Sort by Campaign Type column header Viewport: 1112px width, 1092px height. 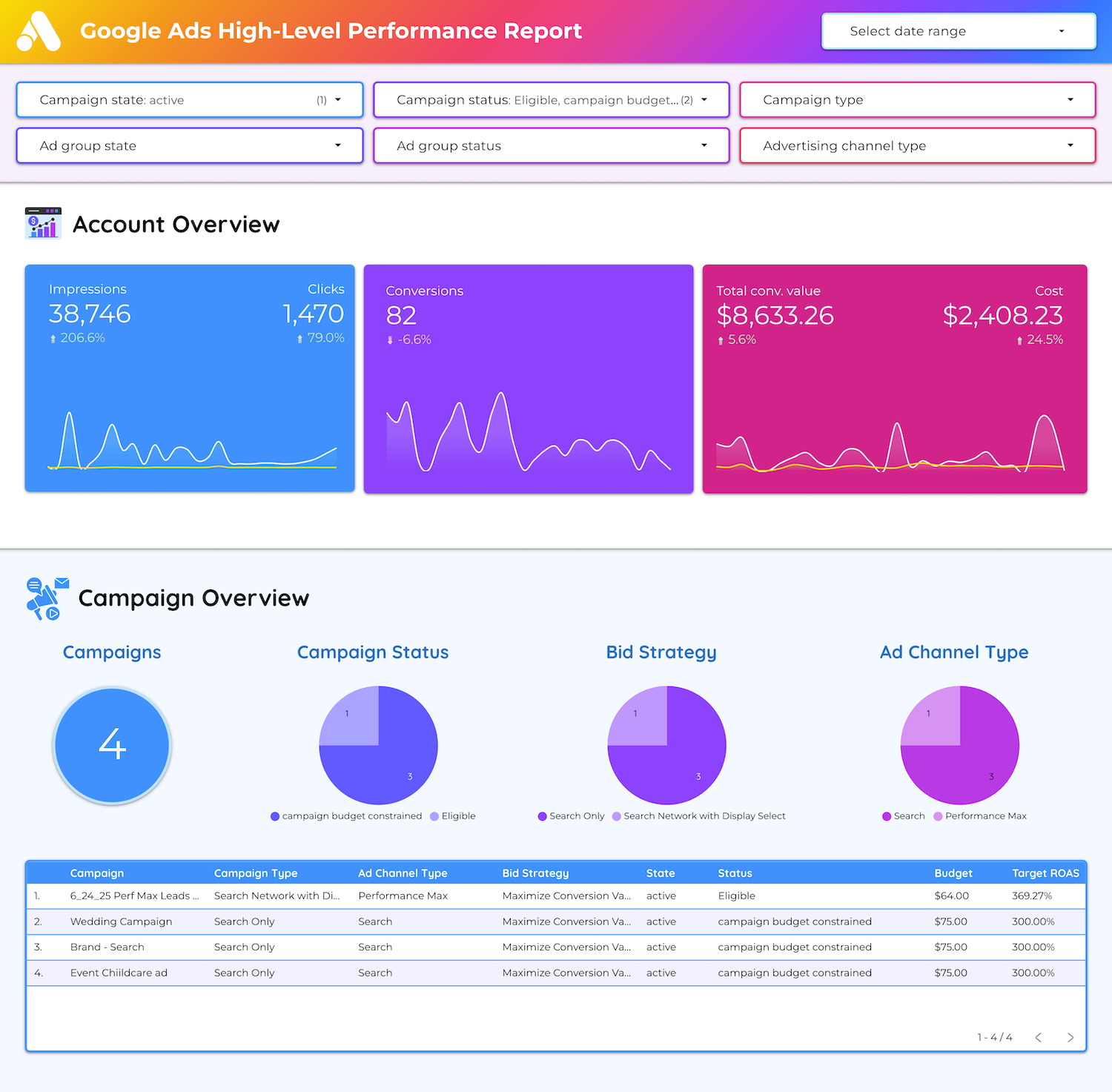(256, 873)
